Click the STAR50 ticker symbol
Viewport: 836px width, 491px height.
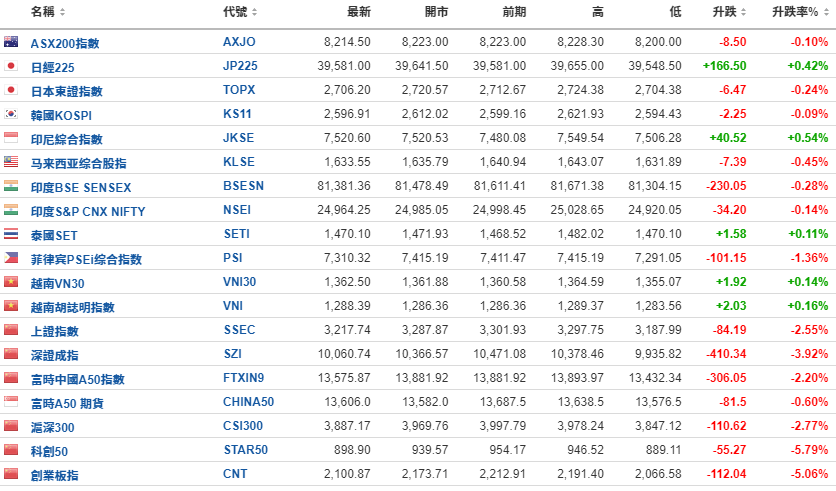click(x=245, y=450)
